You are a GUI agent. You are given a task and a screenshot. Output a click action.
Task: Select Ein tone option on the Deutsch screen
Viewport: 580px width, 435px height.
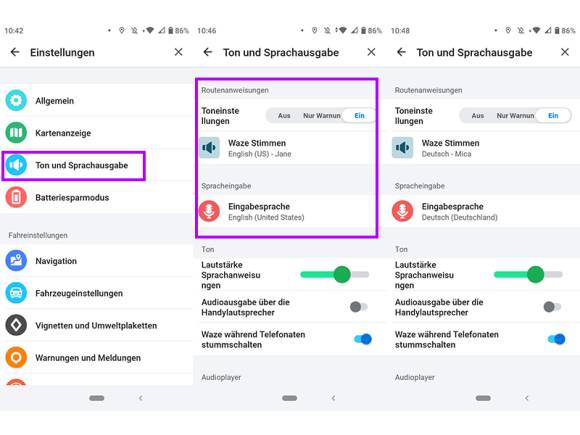pos(553,116)
